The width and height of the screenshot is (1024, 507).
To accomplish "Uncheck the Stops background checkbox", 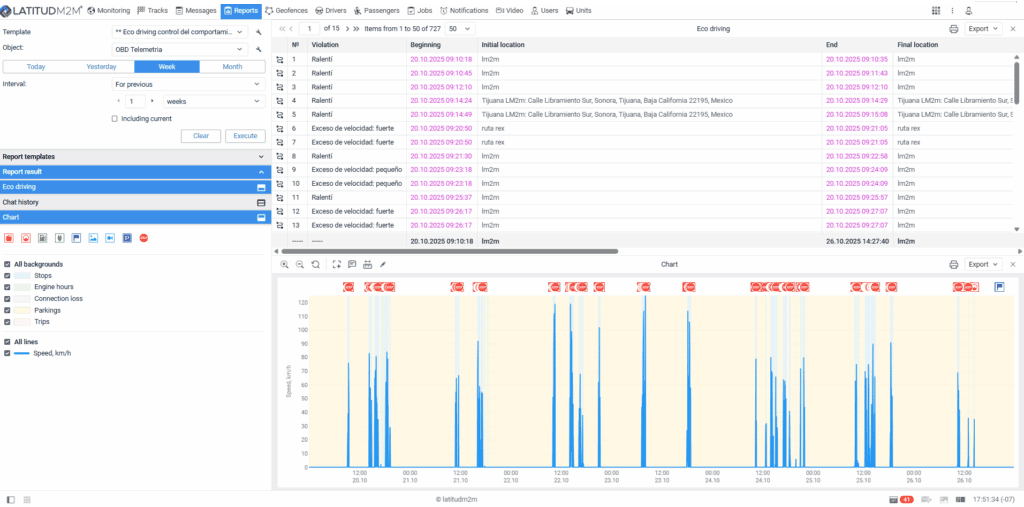I will click(x=8, y=275).
